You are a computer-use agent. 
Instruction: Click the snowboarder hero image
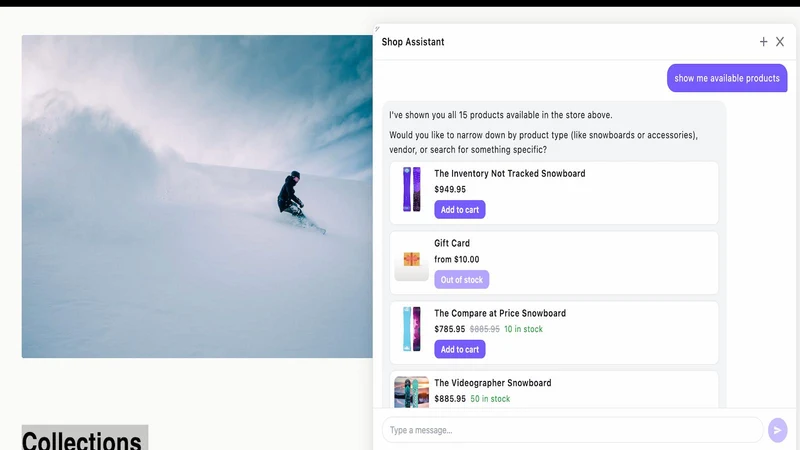point(197,196)
